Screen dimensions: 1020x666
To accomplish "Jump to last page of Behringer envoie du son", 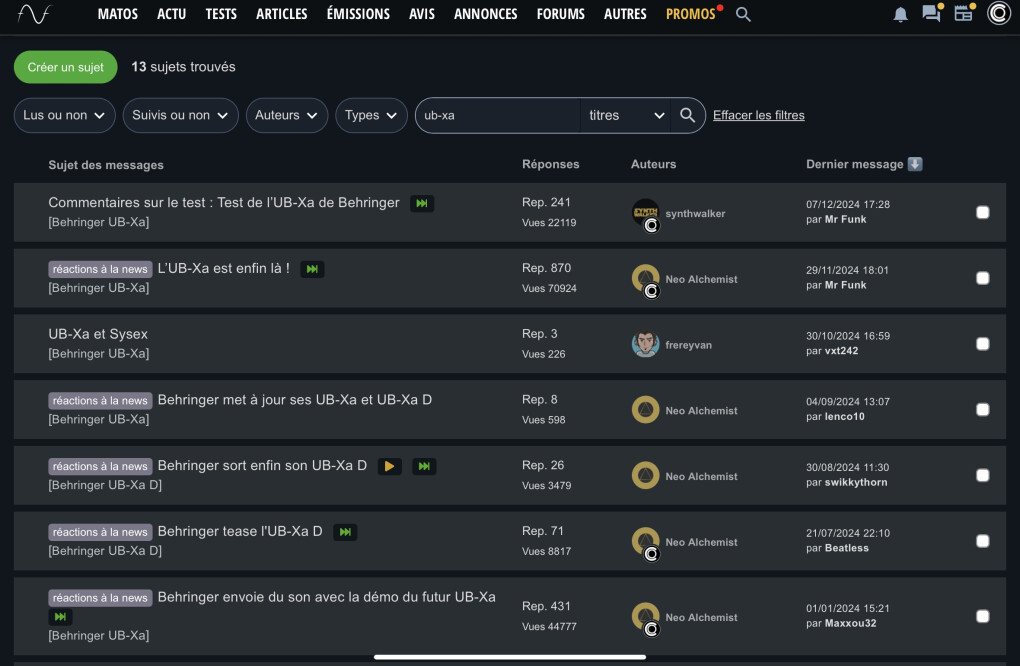I will (60, 617).
